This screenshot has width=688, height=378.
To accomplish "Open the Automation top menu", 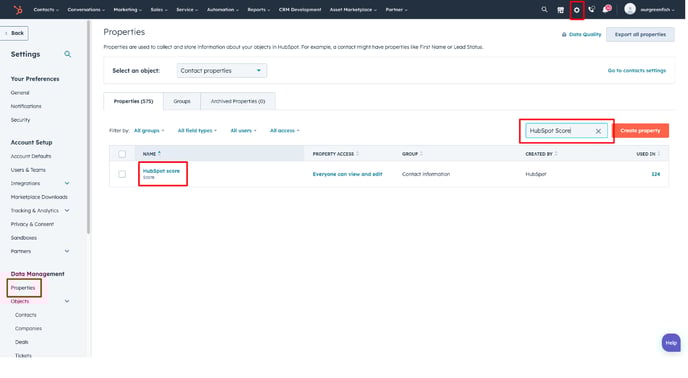I will [222, 10].
